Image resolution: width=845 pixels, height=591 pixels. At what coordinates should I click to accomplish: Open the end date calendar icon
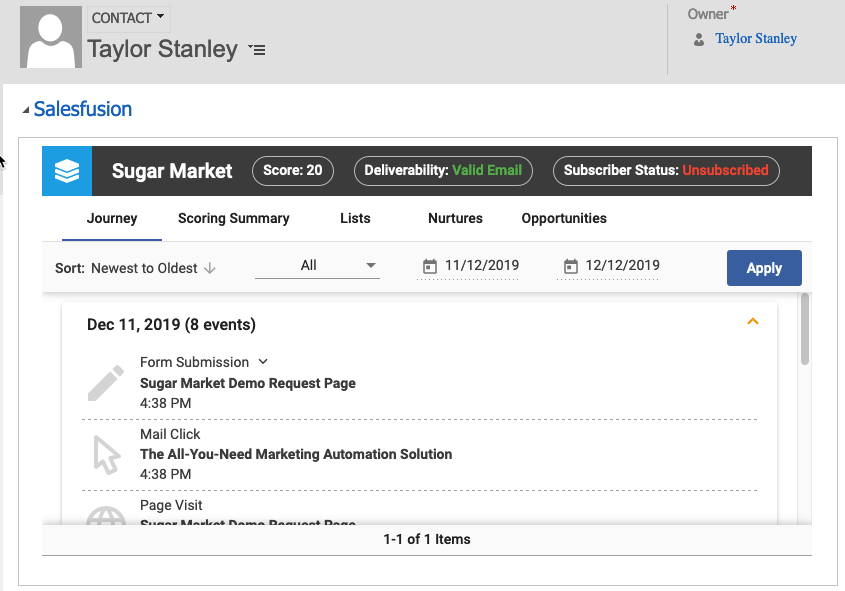pos(571,266)
